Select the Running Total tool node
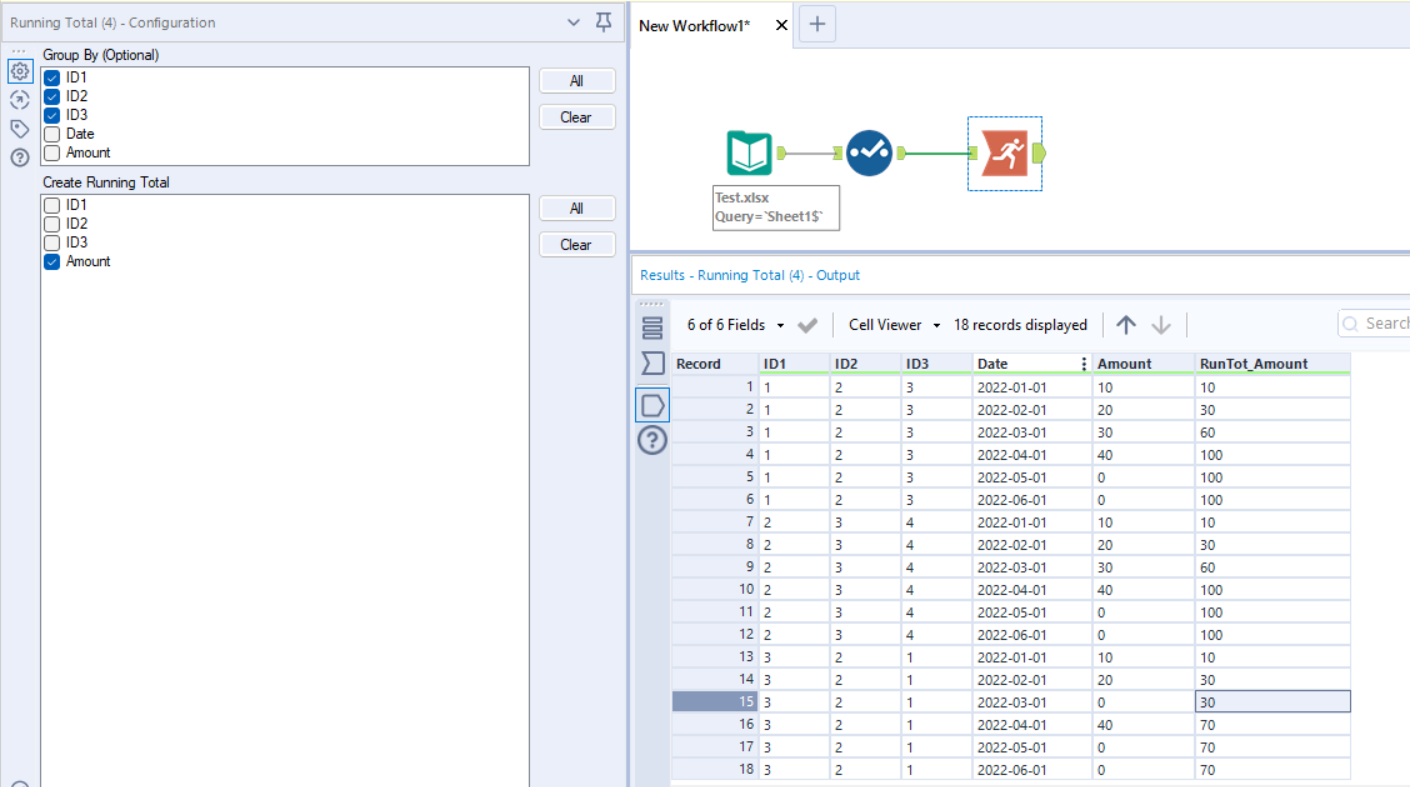Screen dimensions: 1410x787 [x=1005, y=153]
